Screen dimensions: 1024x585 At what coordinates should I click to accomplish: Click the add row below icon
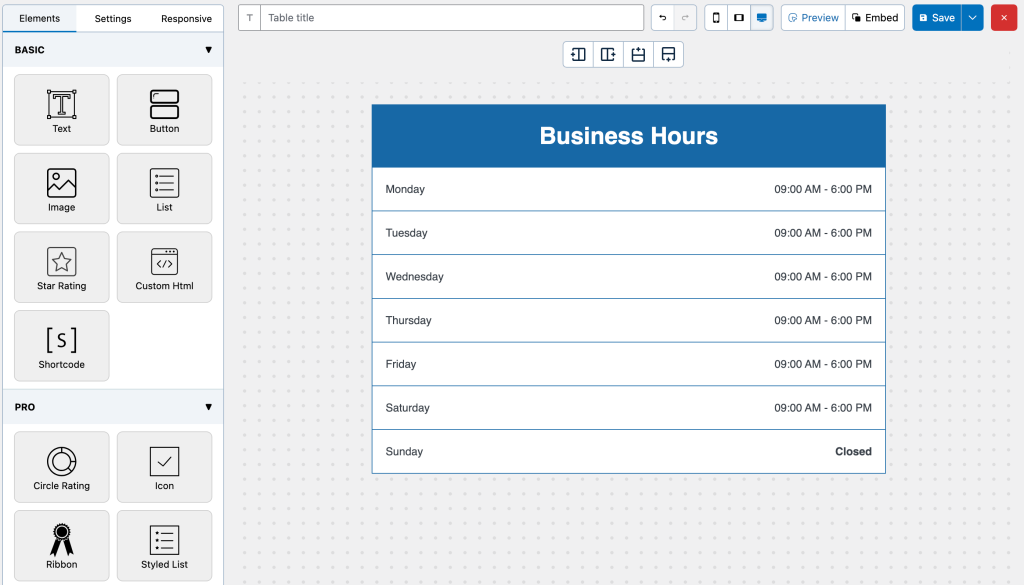[x=668, y=54]
